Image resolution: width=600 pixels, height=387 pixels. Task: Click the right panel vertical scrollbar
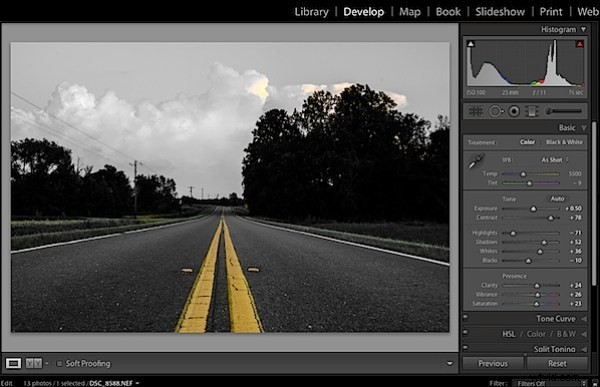[594, 203]
